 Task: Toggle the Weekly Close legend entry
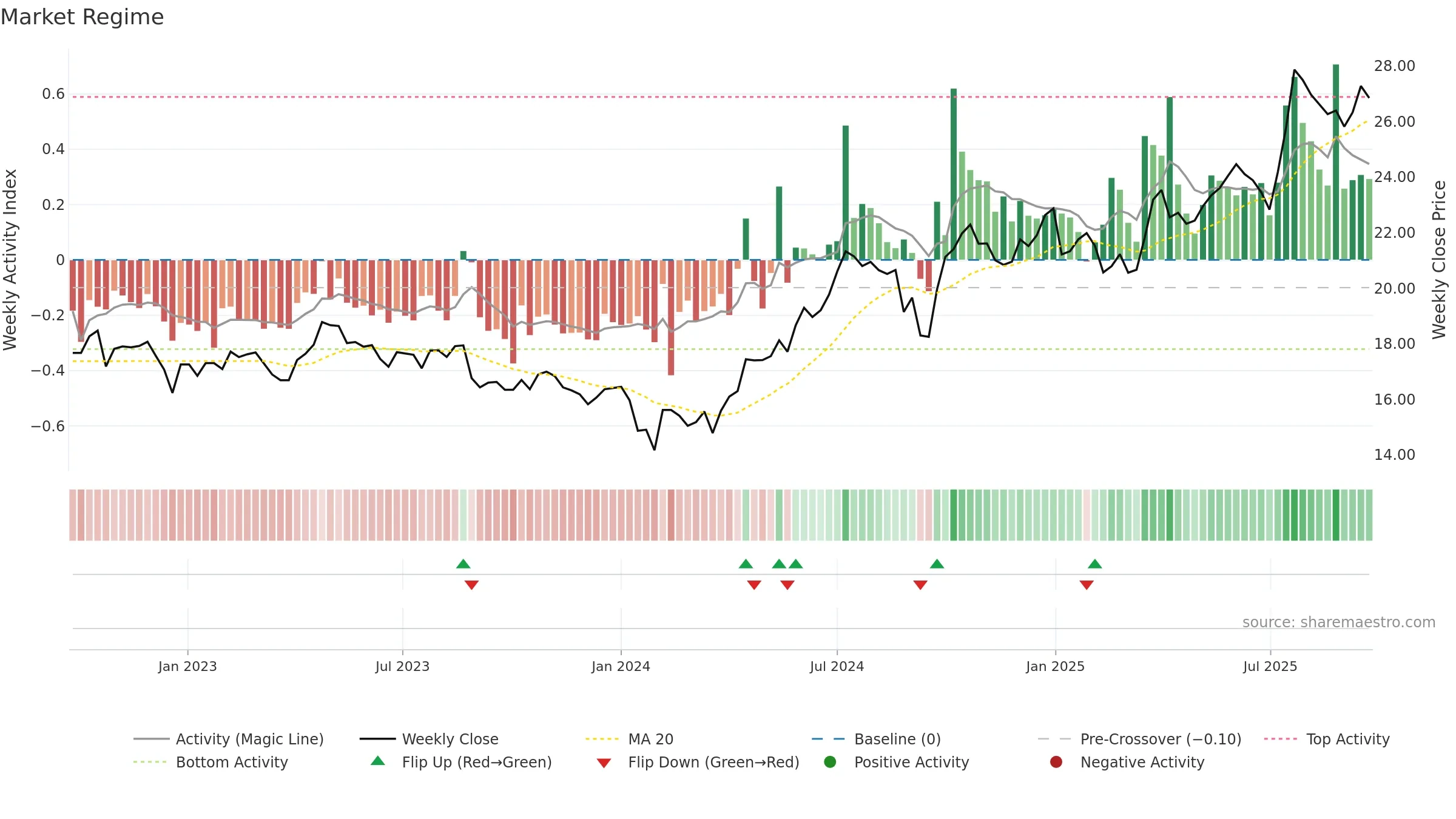tap(429, 739)
